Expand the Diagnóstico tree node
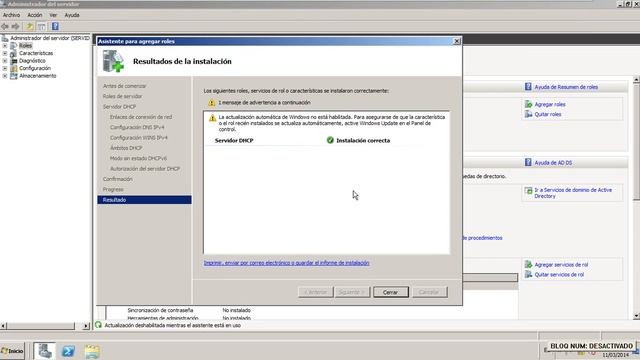 (x=5, y=61)
